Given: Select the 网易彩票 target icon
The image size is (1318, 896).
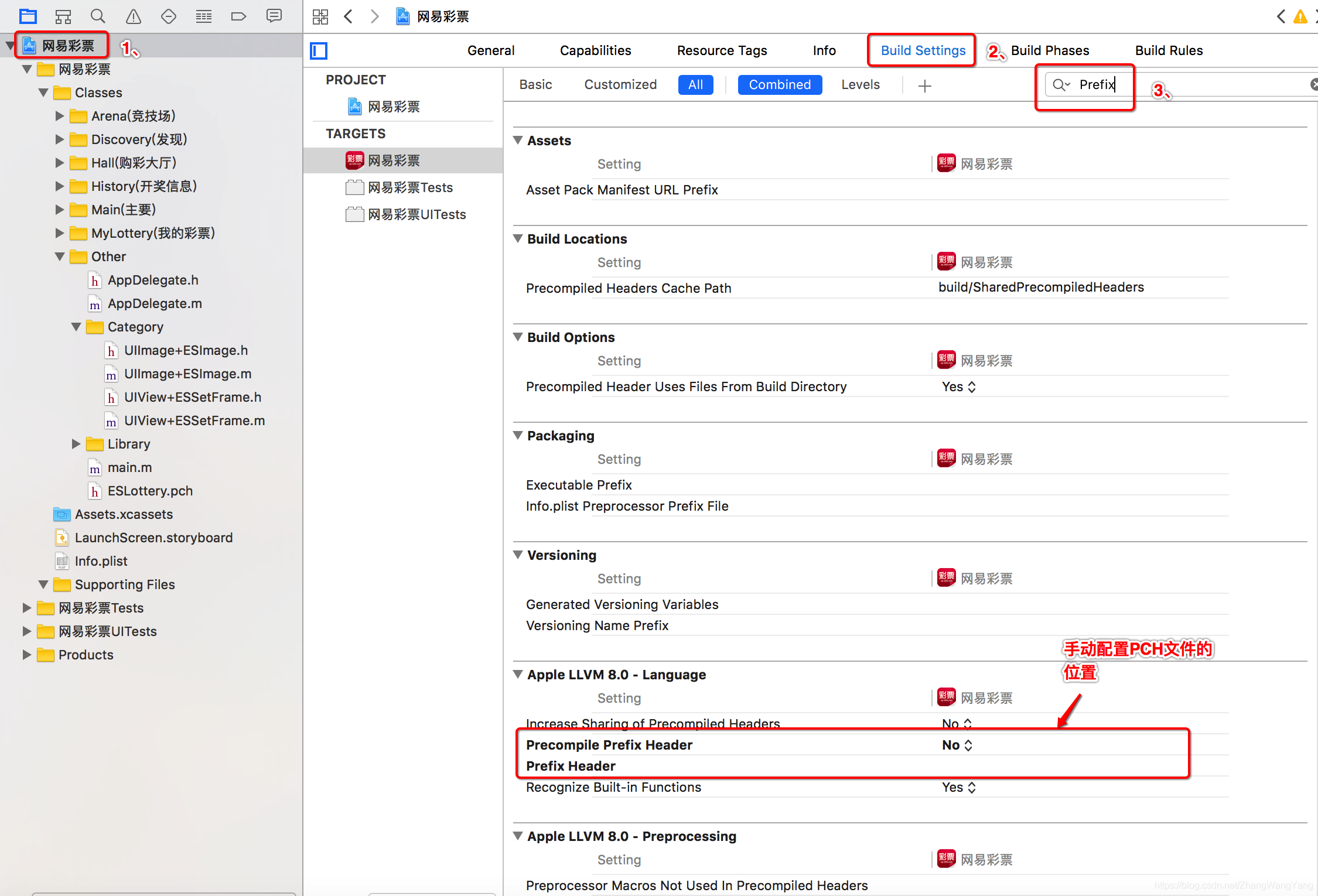Looking at the screenshot, I should click(x=354, y=160).
